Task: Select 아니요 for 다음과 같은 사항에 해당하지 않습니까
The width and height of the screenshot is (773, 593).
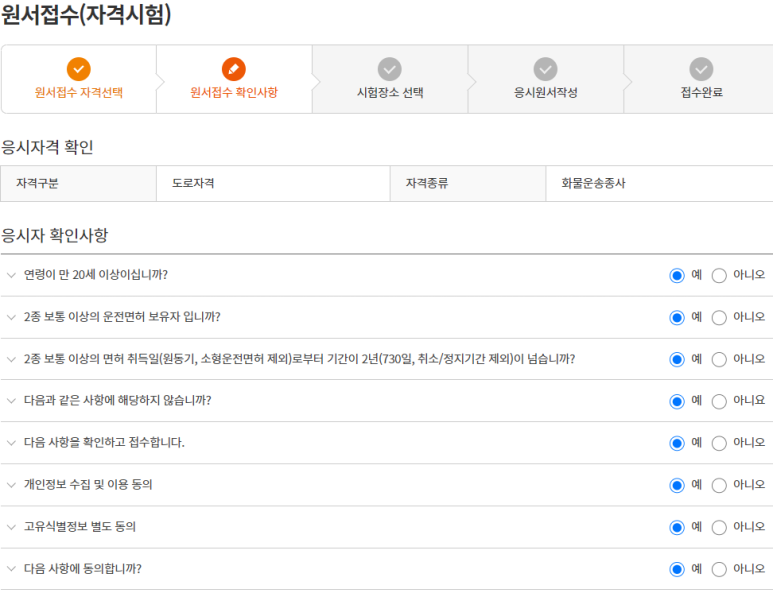Action: click(719, 401)
